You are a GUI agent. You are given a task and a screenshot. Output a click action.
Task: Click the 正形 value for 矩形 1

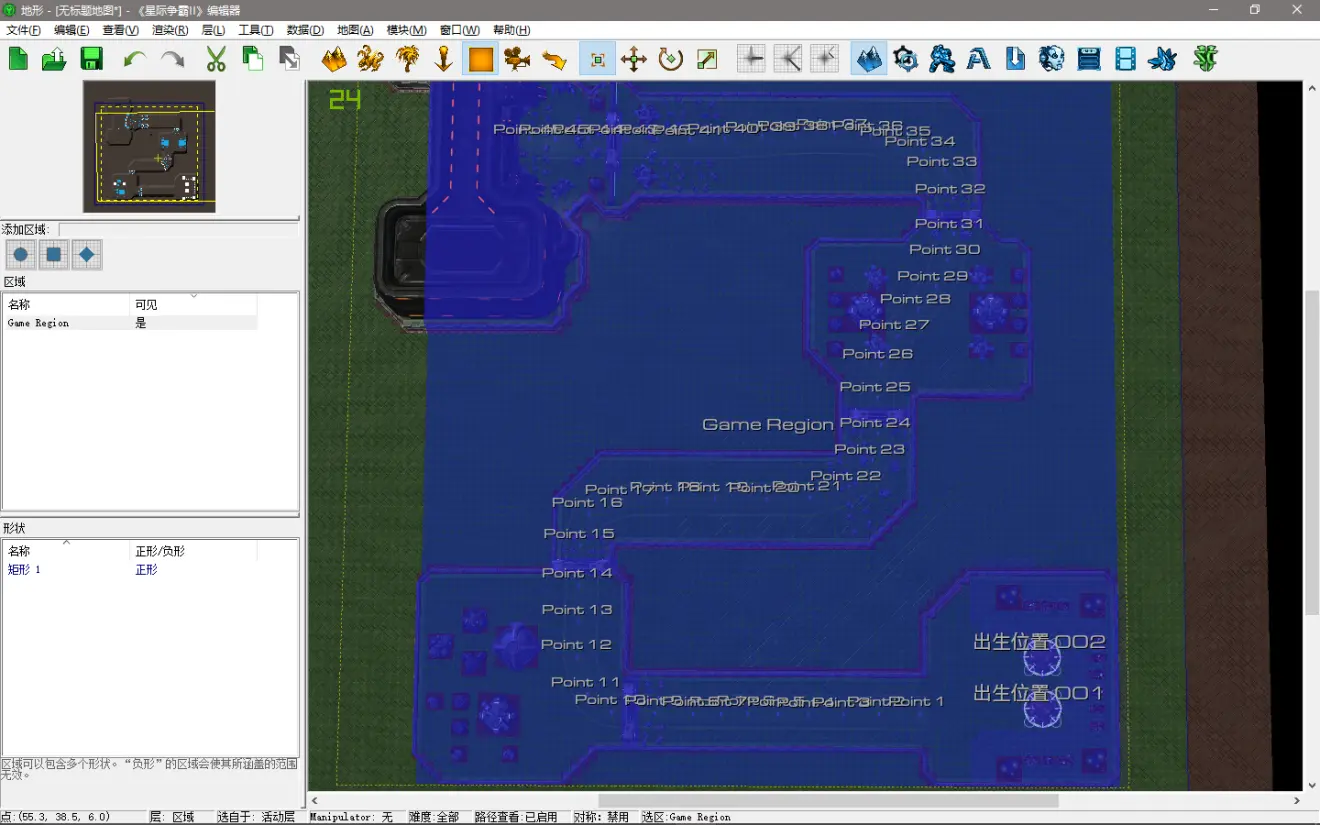(146, 569)
